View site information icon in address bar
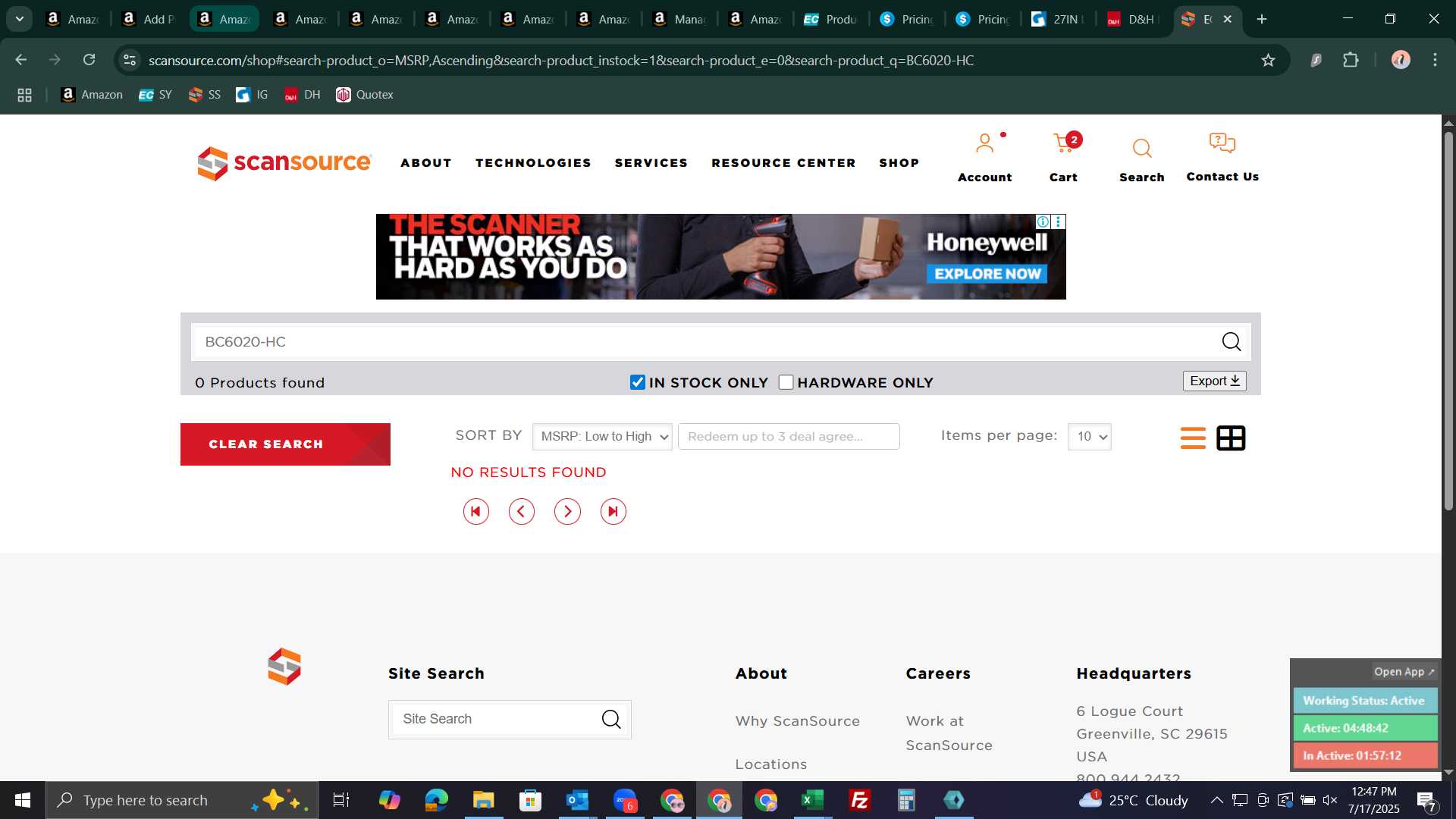Screen dimensions: 1456x819 coord(130,60)
